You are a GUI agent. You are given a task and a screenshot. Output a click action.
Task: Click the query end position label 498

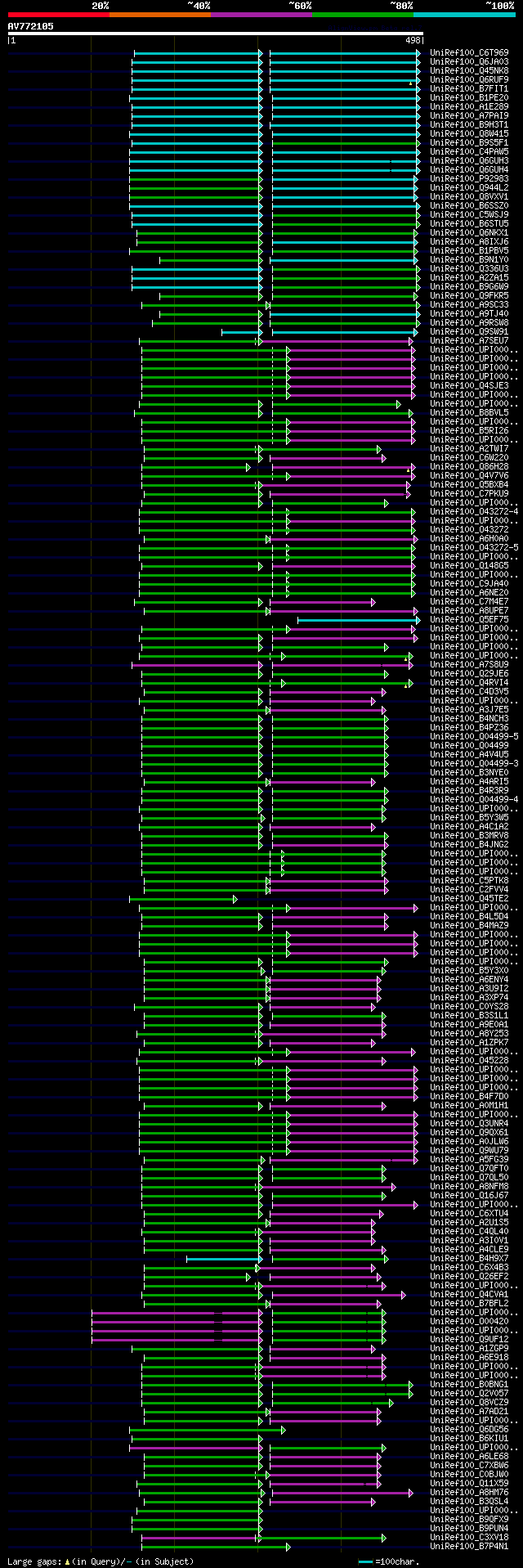coord(413,40)
